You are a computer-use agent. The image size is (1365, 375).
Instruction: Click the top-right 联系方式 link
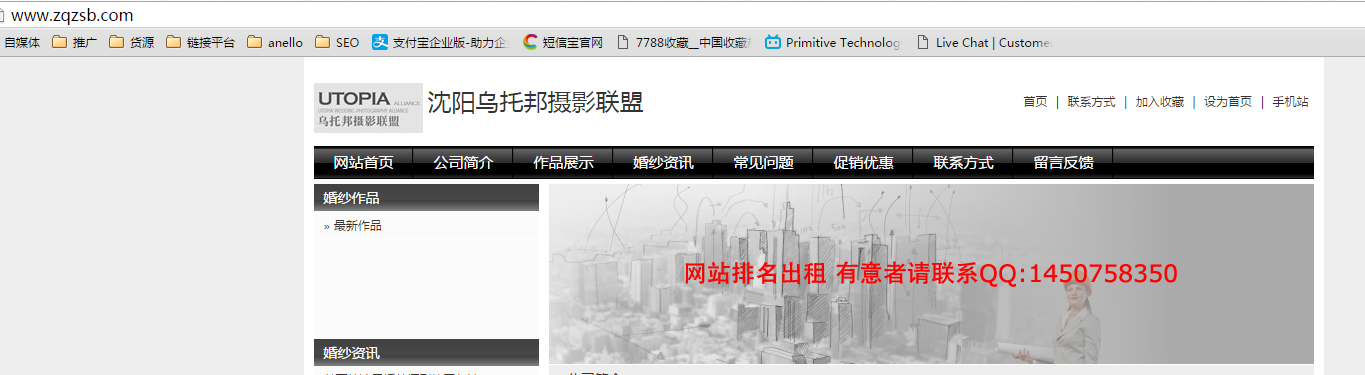[x=1091, y=102]
